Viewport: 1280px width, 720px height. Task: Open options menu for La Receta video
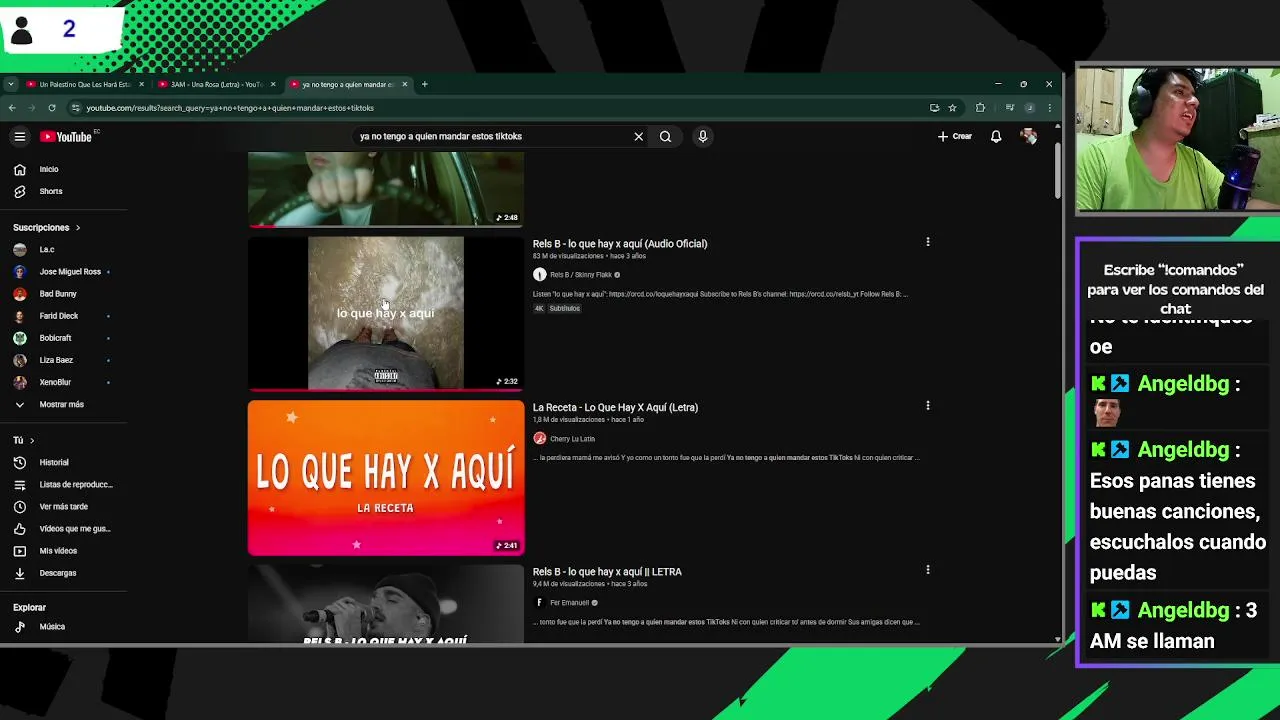(x=928, y=406)
